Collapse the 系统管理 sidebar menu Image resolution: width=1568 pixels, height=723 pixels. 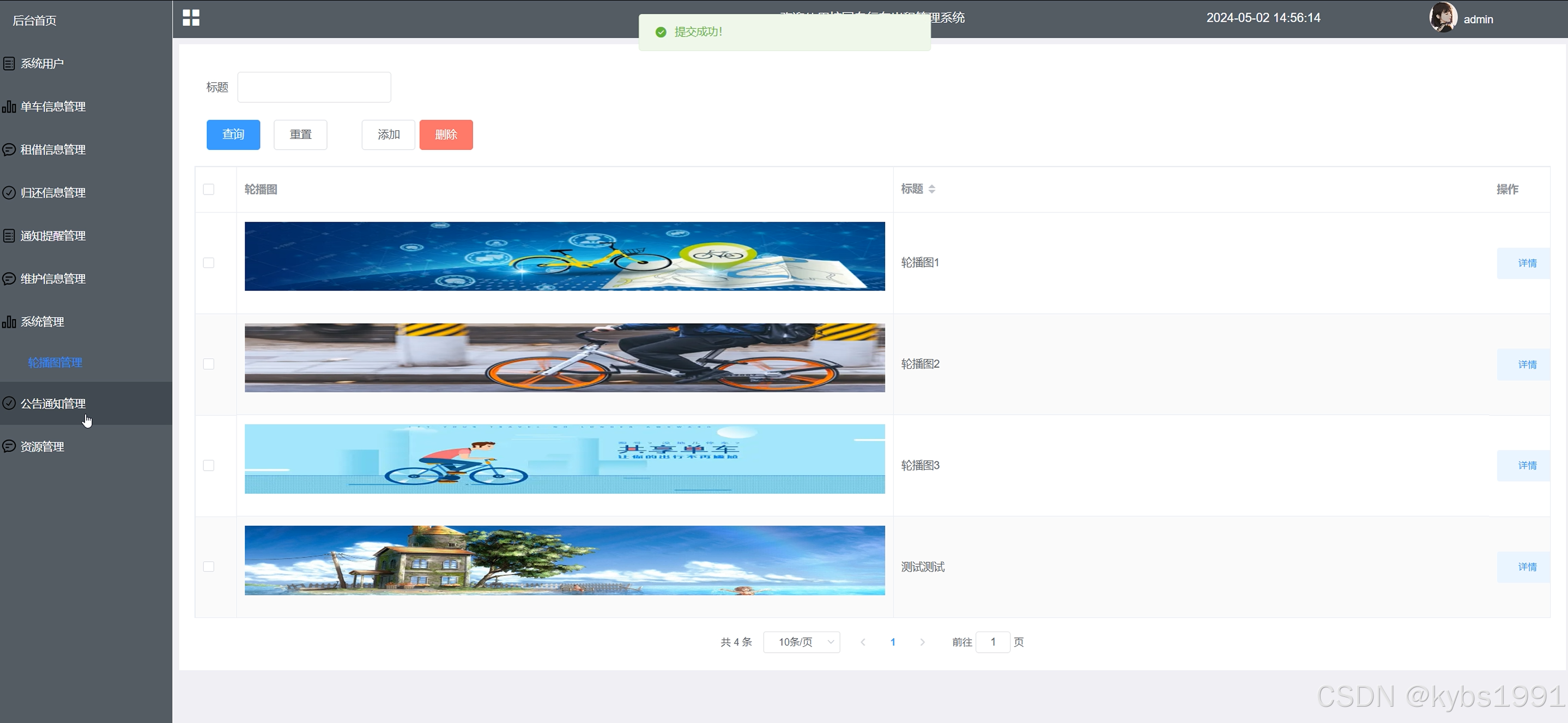point(43,321)
